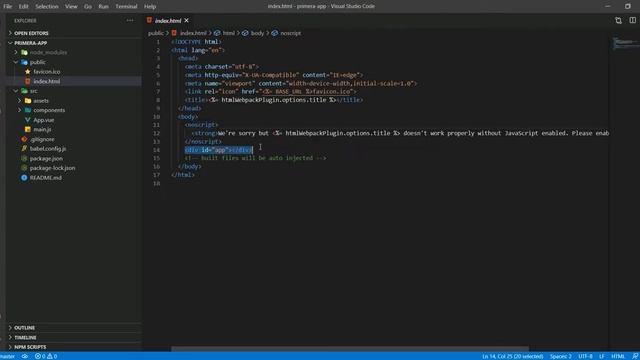Open App.vue file
640x360 pixels.
coord(44,120)
